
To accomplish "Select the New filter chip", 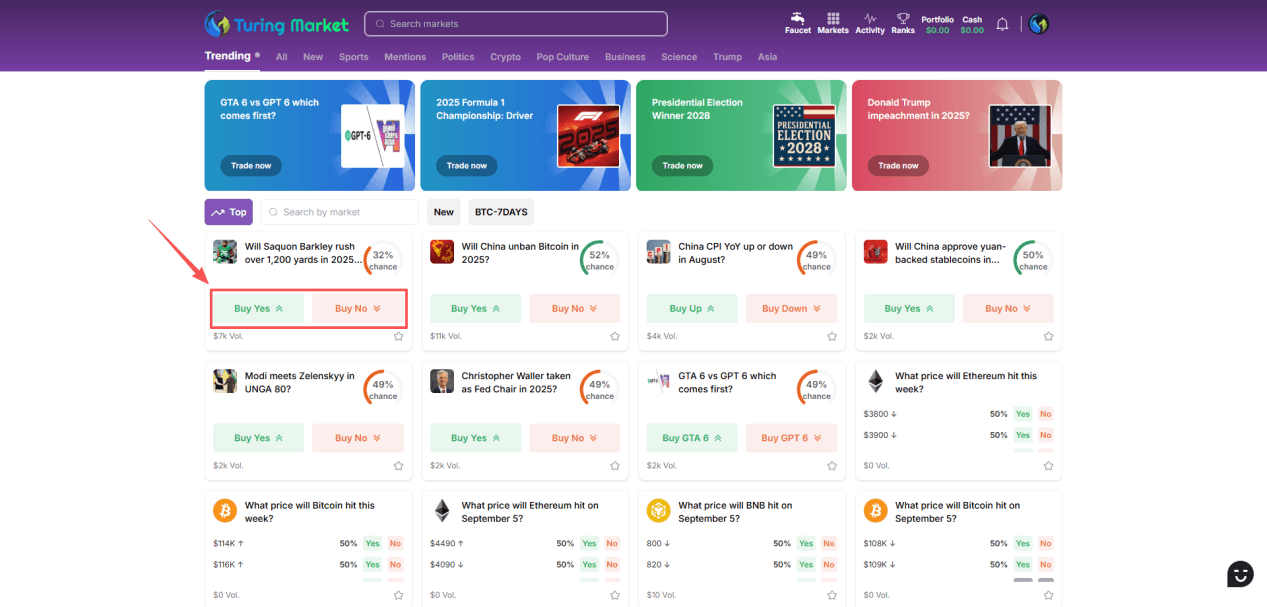I will point(444,212).
